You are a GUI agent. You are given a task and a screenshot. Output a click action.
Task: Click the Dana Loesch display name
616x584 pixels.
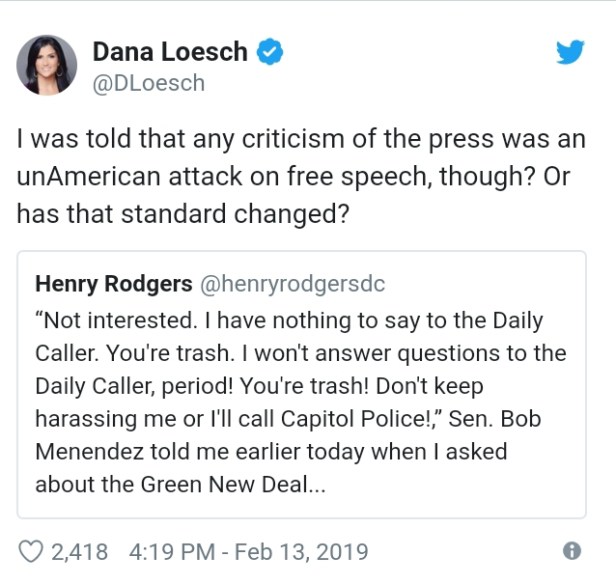pos(170,52)
